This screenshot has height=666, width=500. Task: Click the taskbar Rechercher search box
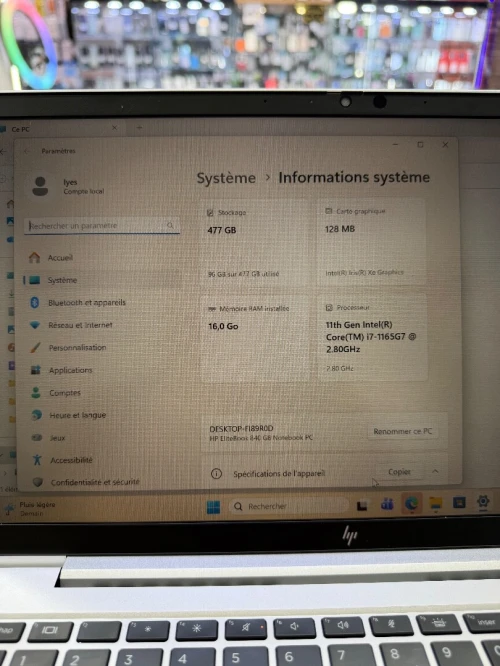tap(289, 506)
